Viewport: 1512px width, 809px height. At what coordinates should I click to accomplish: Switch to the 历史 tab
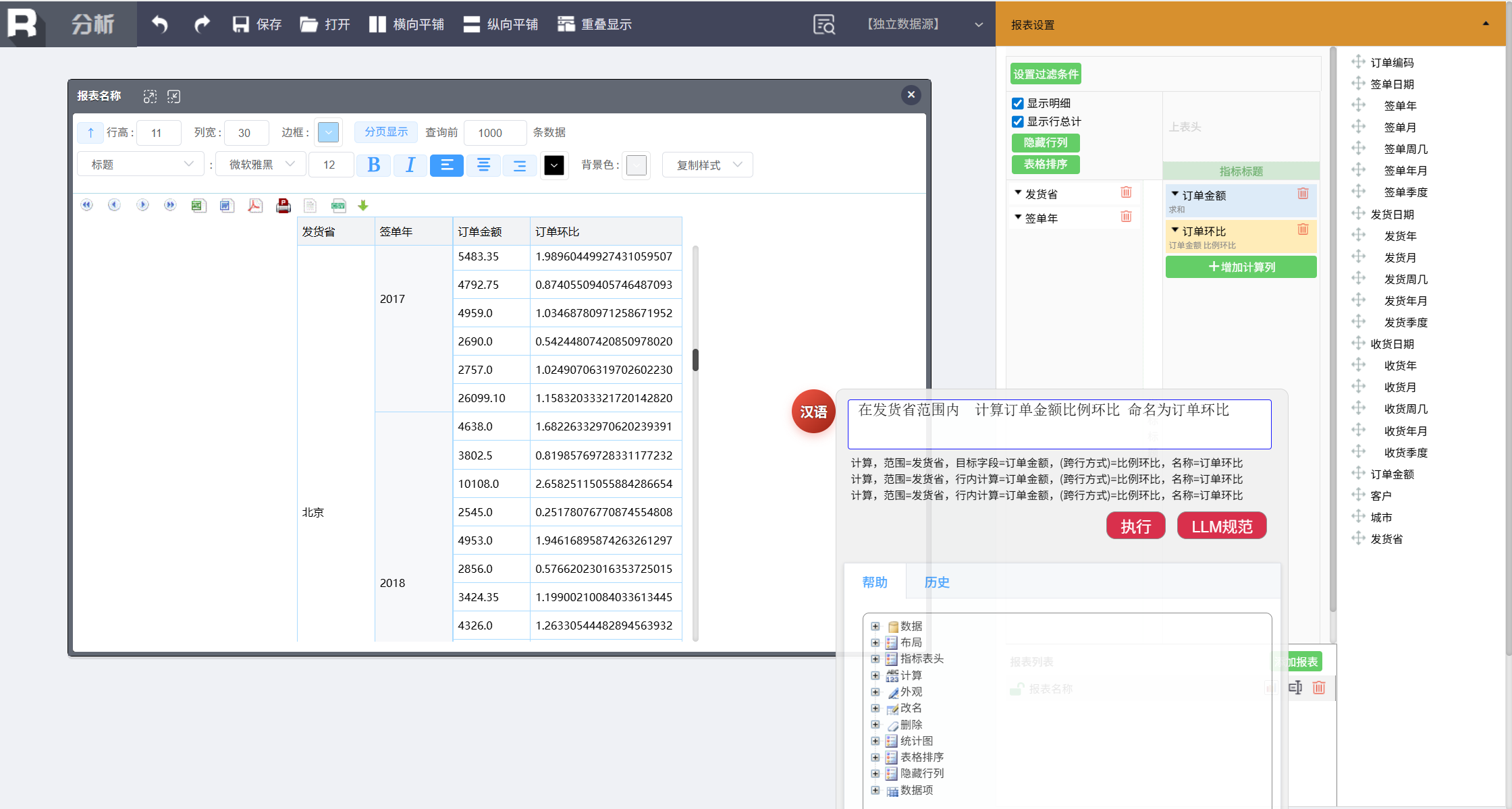(x=936, y=582)
